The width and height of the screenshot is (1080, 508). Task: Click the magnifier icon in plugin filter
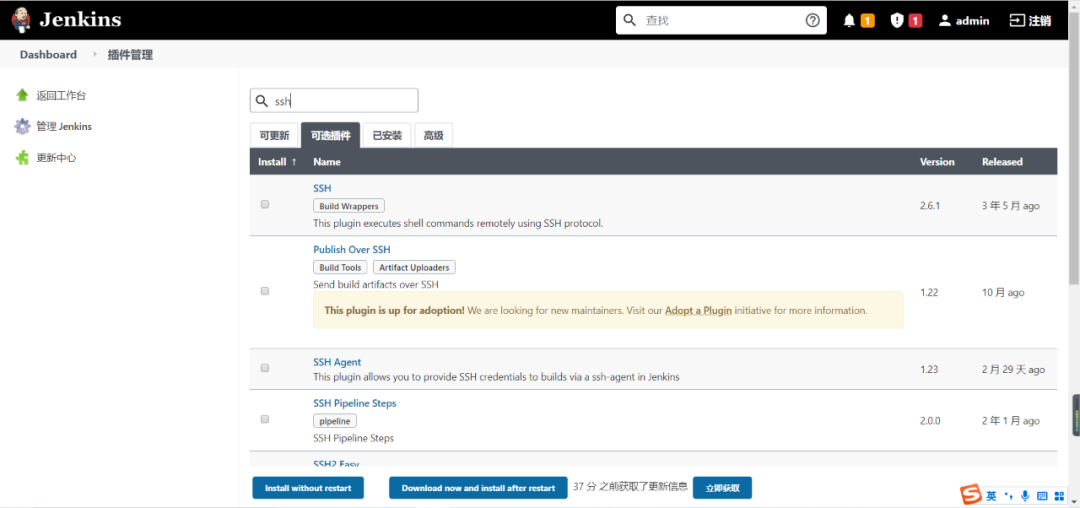(x=262, y=101)
